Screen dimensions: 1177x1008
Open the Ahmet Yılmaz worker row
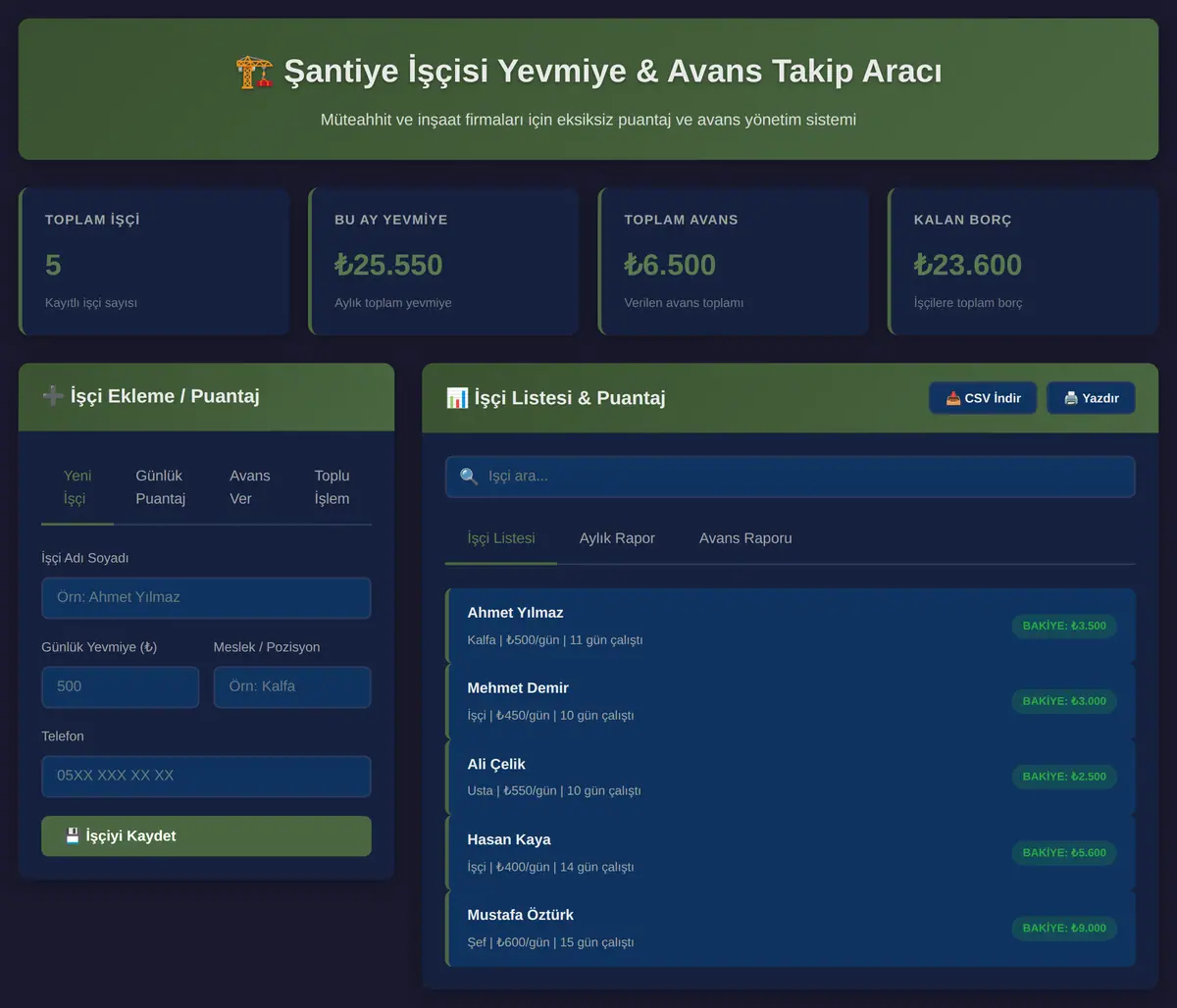click(x=791, y=626)
